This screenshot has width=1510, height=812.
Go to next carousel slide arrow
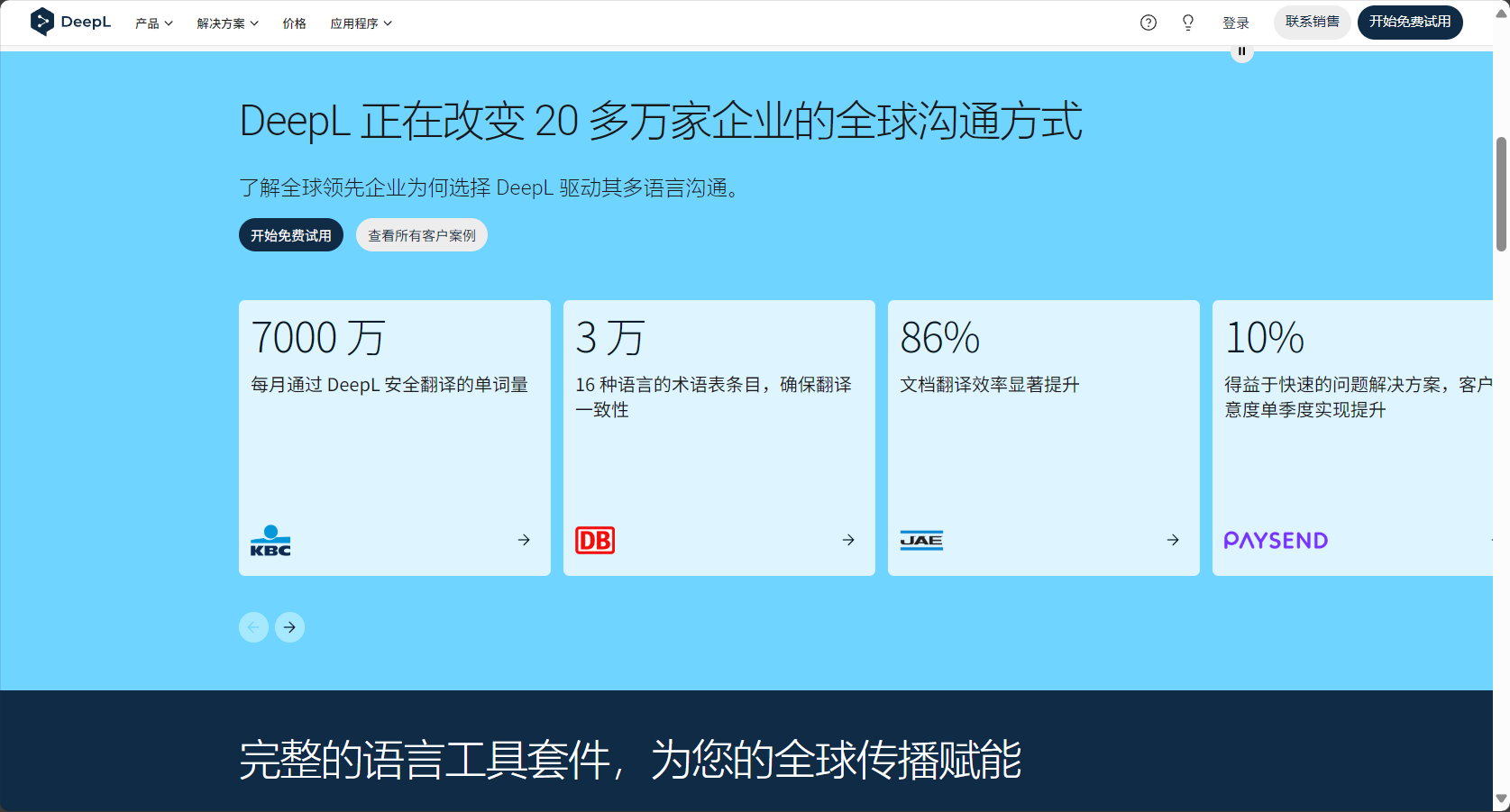[x=289, y=627]
